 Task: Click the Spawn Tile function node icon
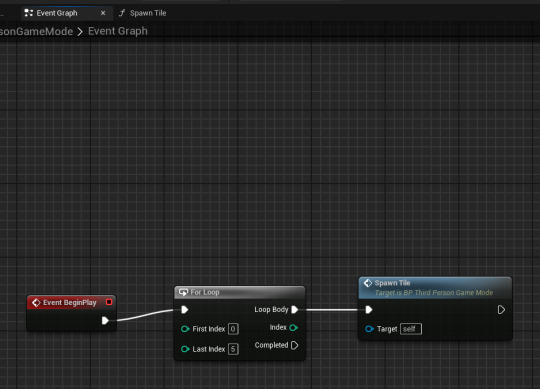(368, 283)
